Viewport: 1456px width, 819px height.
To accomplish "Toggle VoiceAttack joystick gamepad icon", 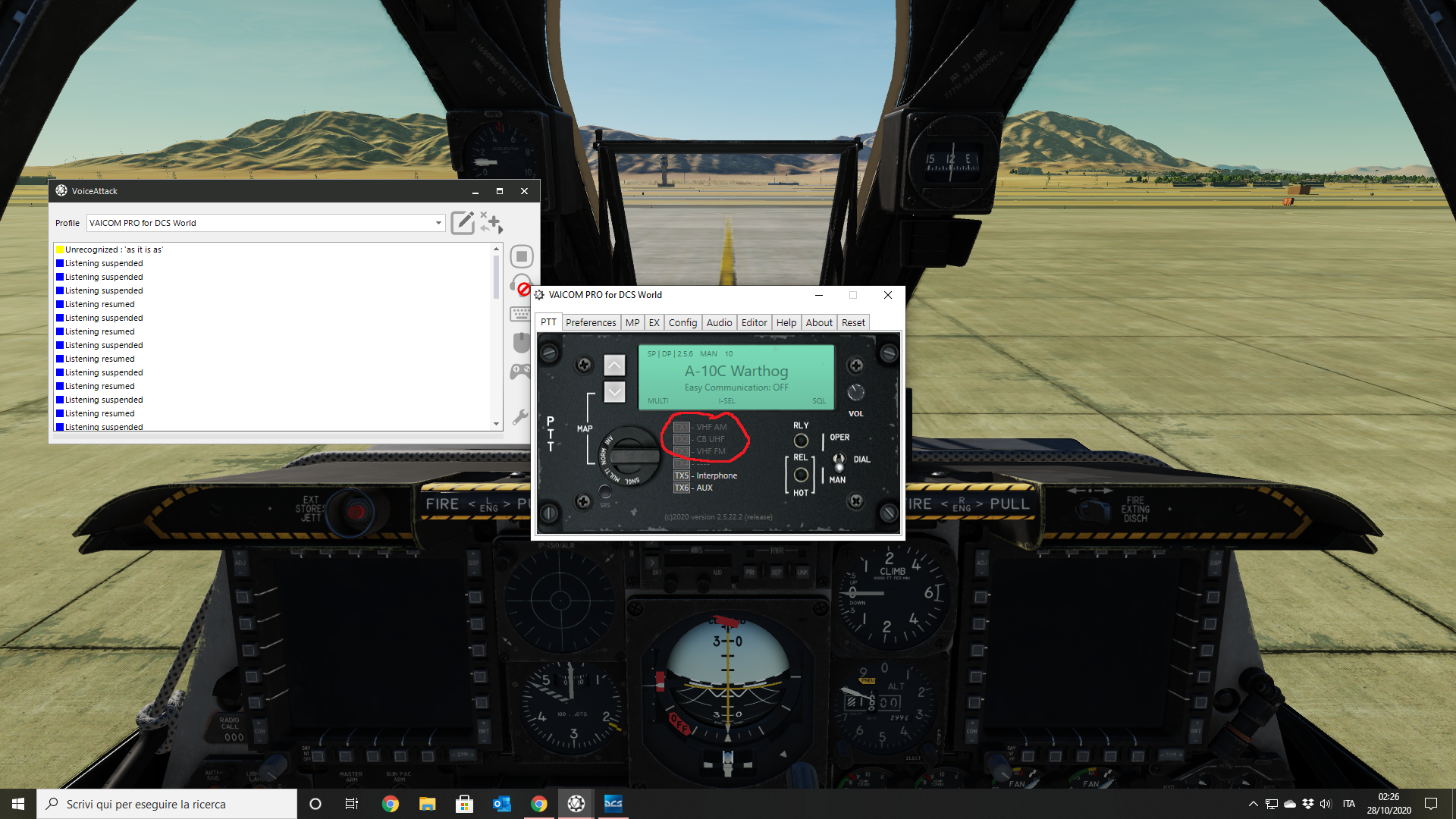I will tap(521, 372).
